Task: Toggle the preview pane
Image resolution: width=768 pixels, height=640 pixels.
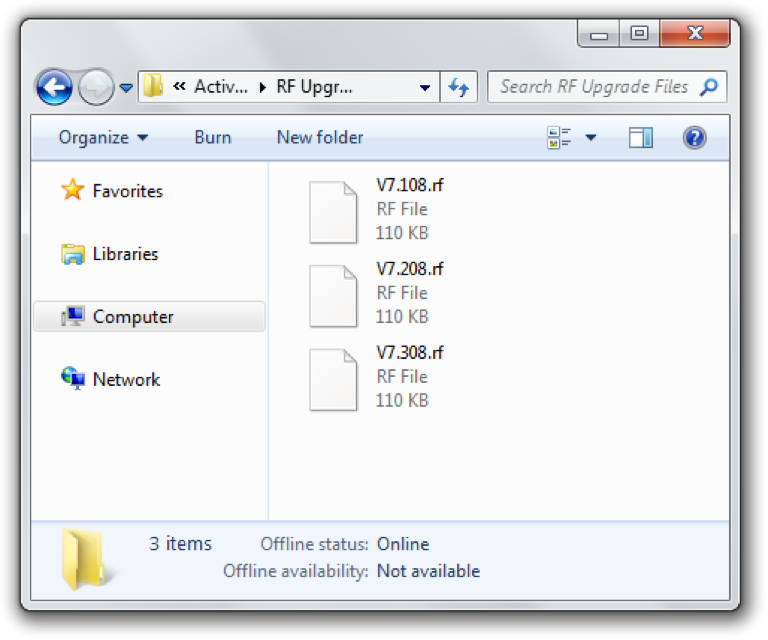Action: coord(641,138)
